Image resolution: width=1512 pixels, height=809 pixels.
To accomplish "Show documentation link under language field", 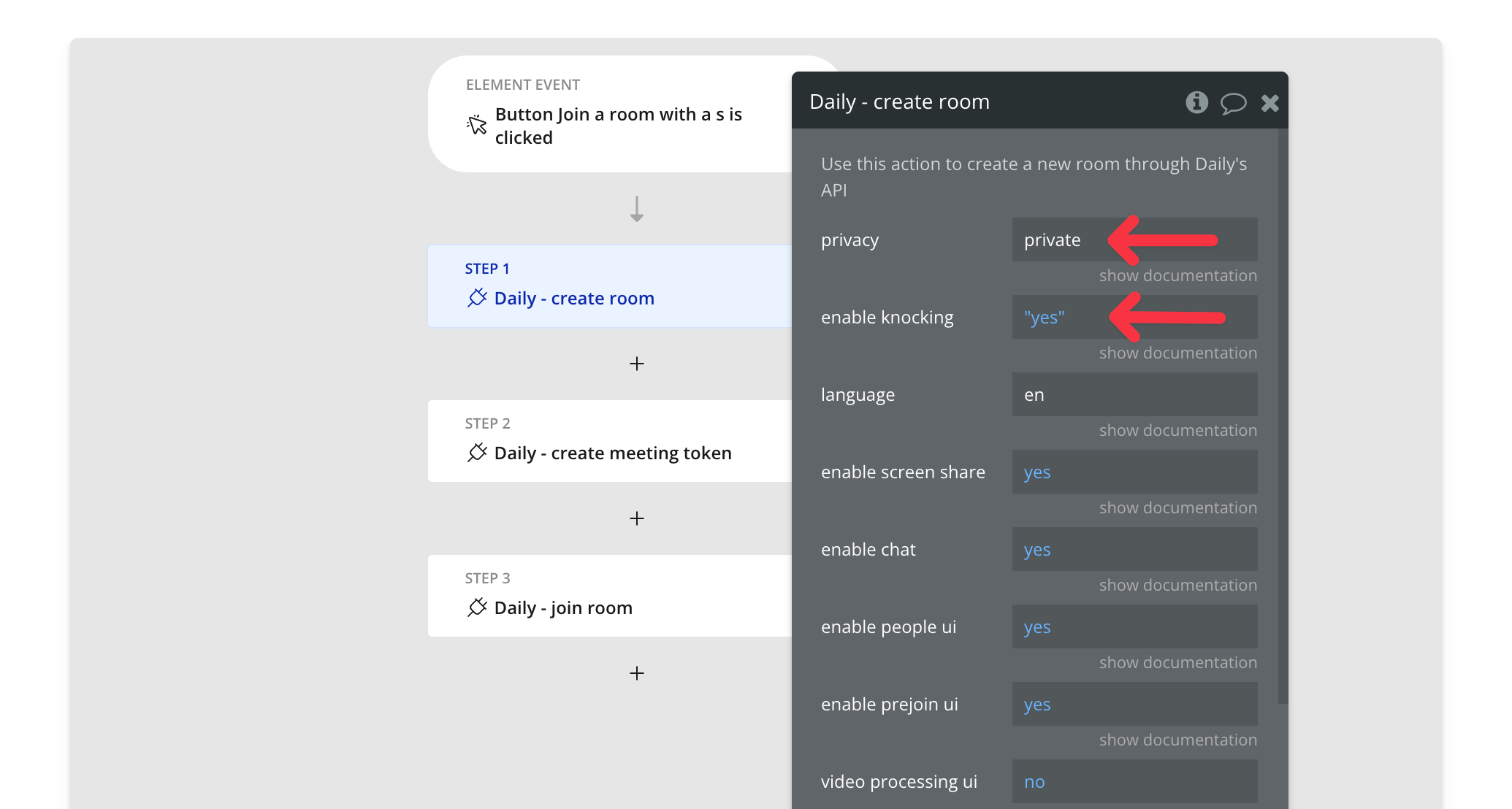I will pyautogui.click(x=1177, y=431).
